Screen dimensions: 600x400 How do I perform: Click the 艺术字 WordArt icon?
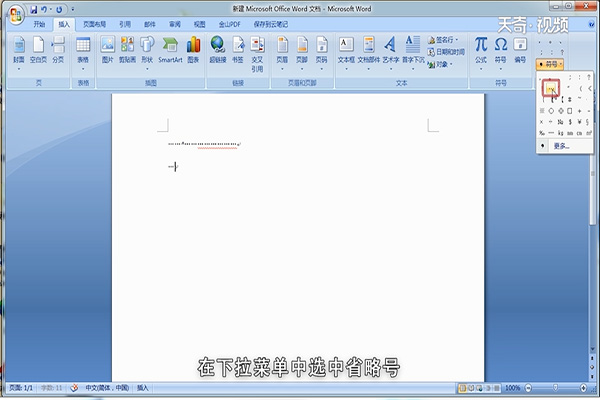[x=389, y=49]
